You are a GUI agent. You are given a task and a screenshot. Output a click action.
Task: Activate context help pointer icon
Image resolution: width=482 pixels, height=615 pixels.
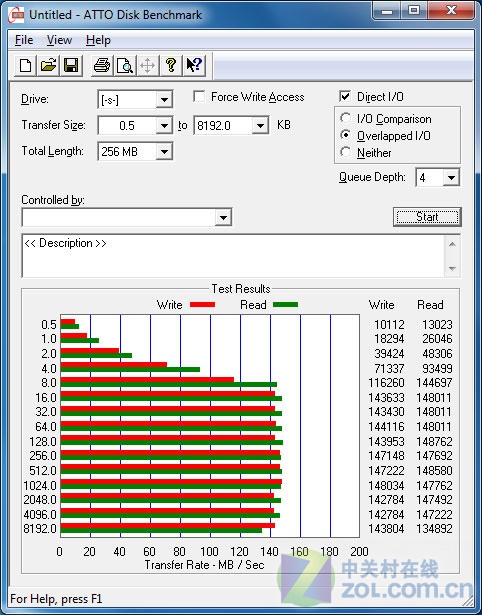[x=194, y=65]
